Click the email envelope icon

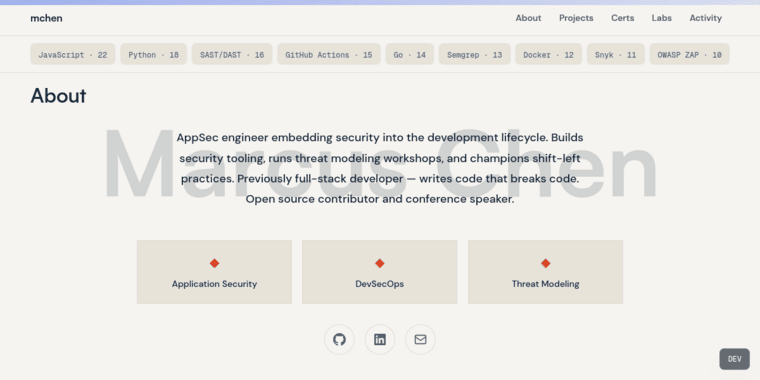(420, 339)
